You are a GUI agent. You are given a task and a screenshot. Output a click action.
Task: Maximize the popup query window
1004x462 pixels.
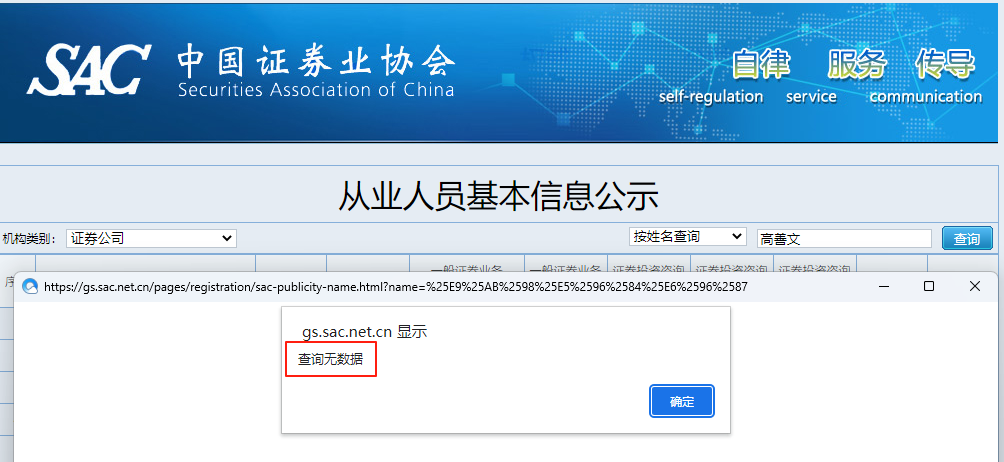click(928, 286)
